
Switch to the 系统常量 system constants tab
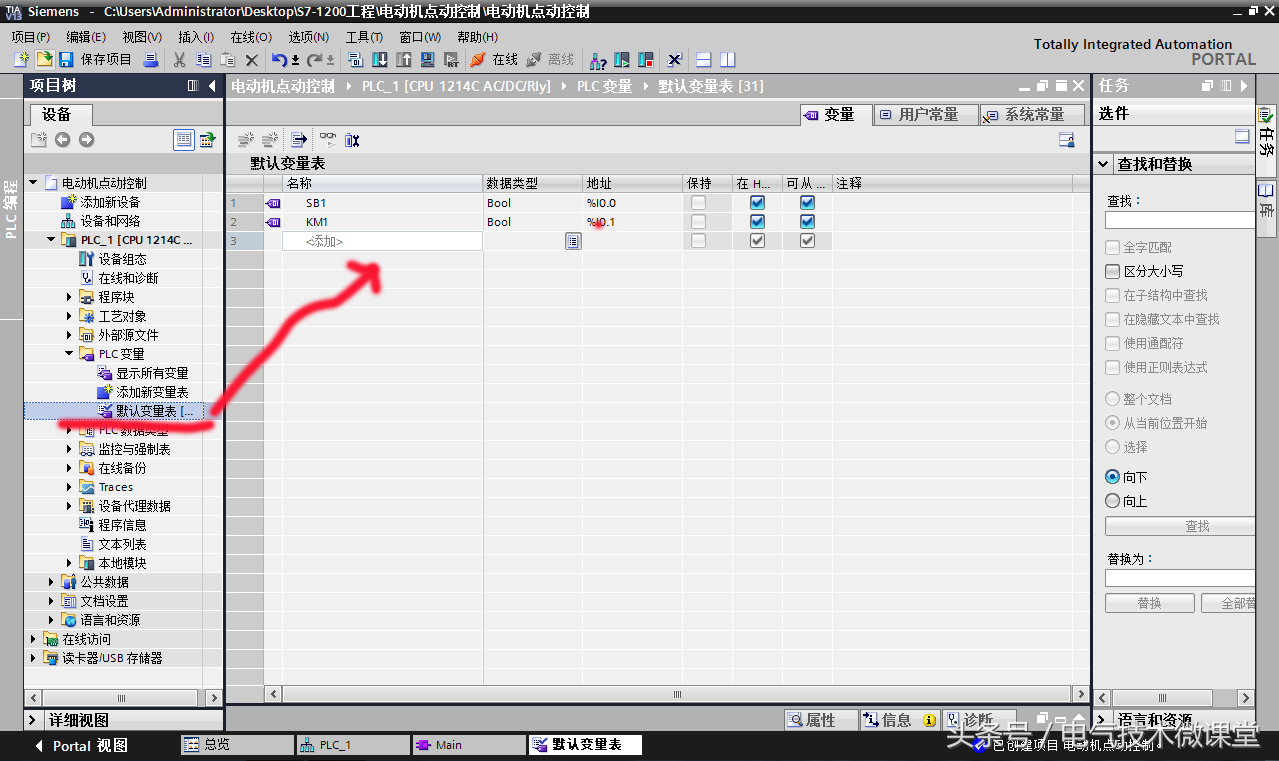(1032, 115)
